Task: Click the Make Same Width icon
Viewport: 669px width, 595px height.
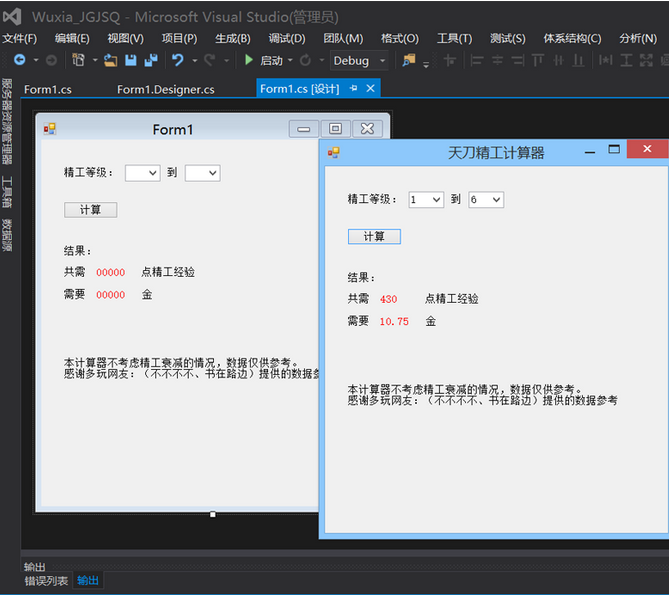Action: click(x=605, y=60)
